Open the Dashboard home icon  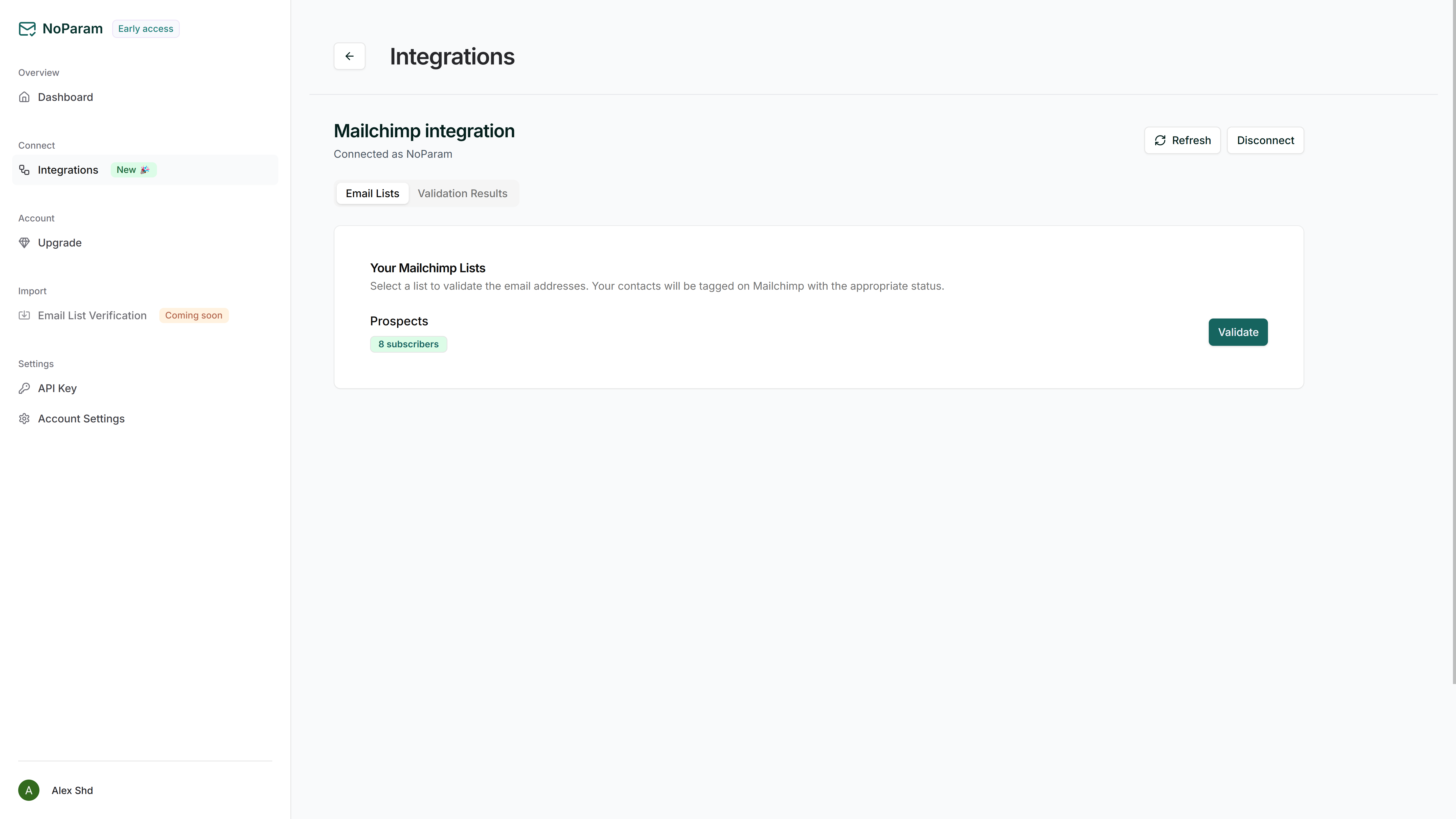pos(24,97)
